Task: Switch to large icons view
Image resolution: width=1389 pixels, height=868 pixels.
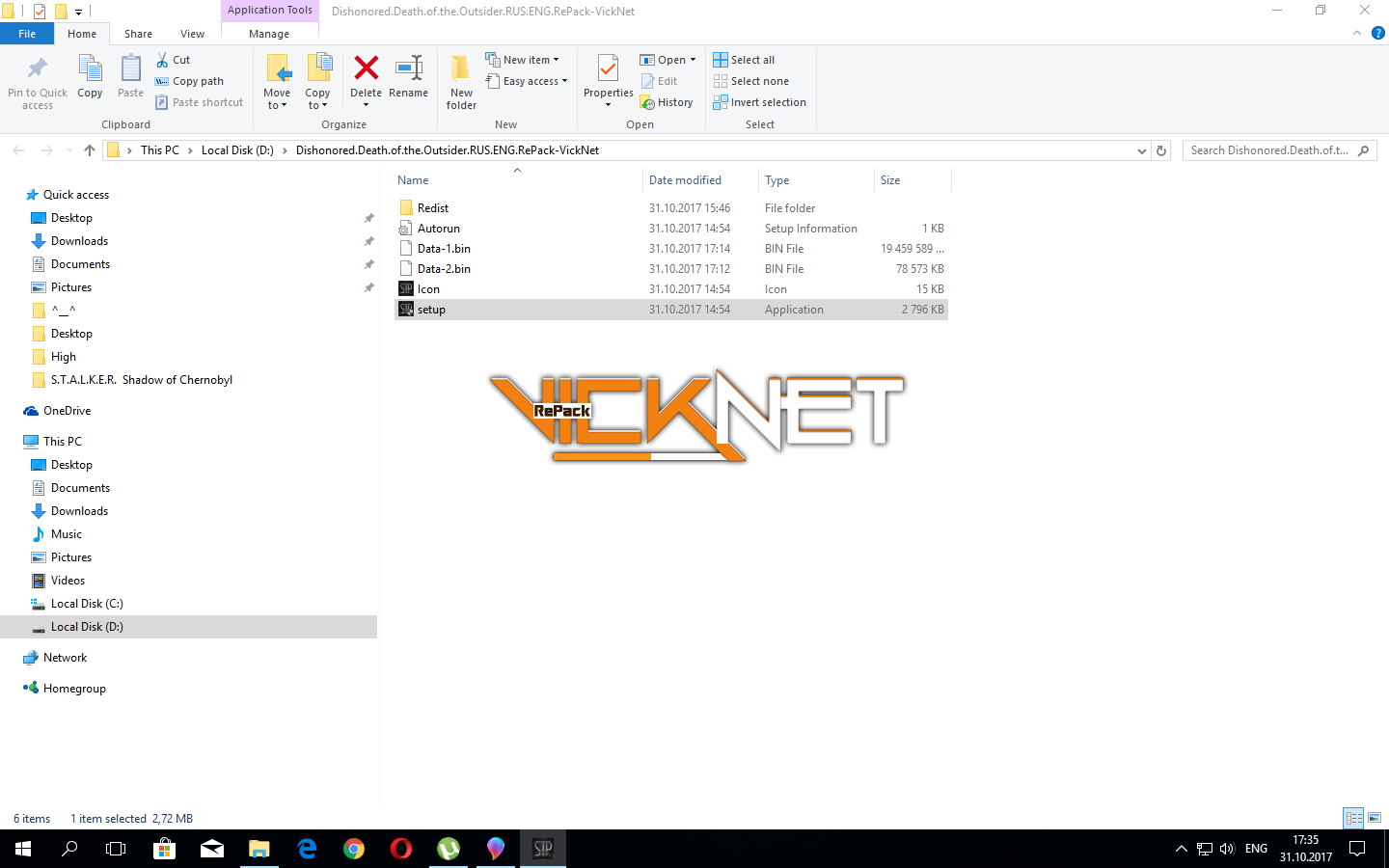Action: point(1375,818)
